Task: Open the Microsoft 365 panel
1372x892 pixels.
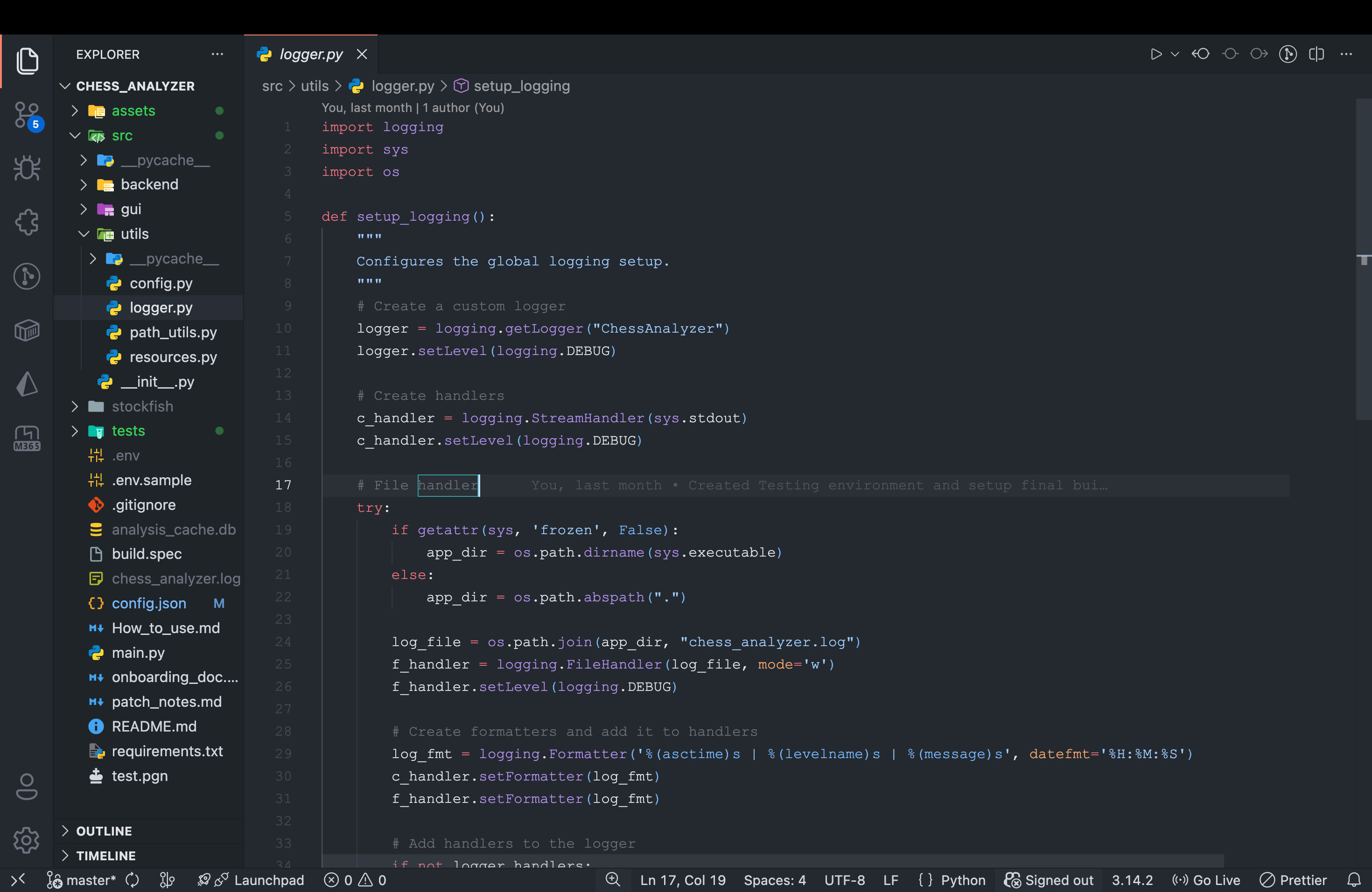Action: coord(27,438)
